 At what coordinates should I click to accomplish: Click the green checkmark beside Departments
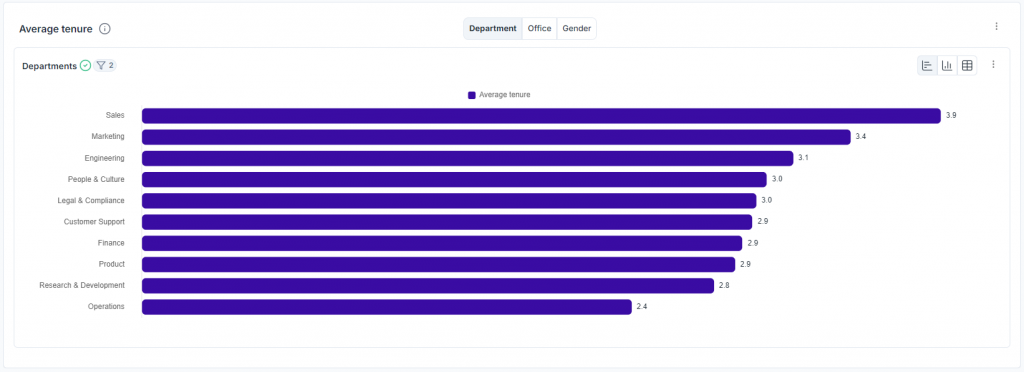85,65
